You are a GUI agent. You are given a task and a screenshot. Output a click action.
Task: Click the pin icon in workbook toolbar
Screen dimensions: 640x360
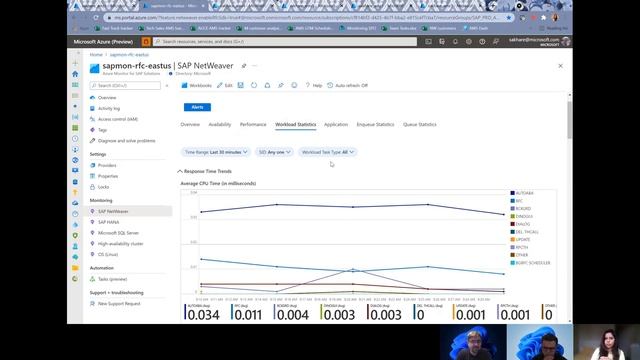point(281,85)
